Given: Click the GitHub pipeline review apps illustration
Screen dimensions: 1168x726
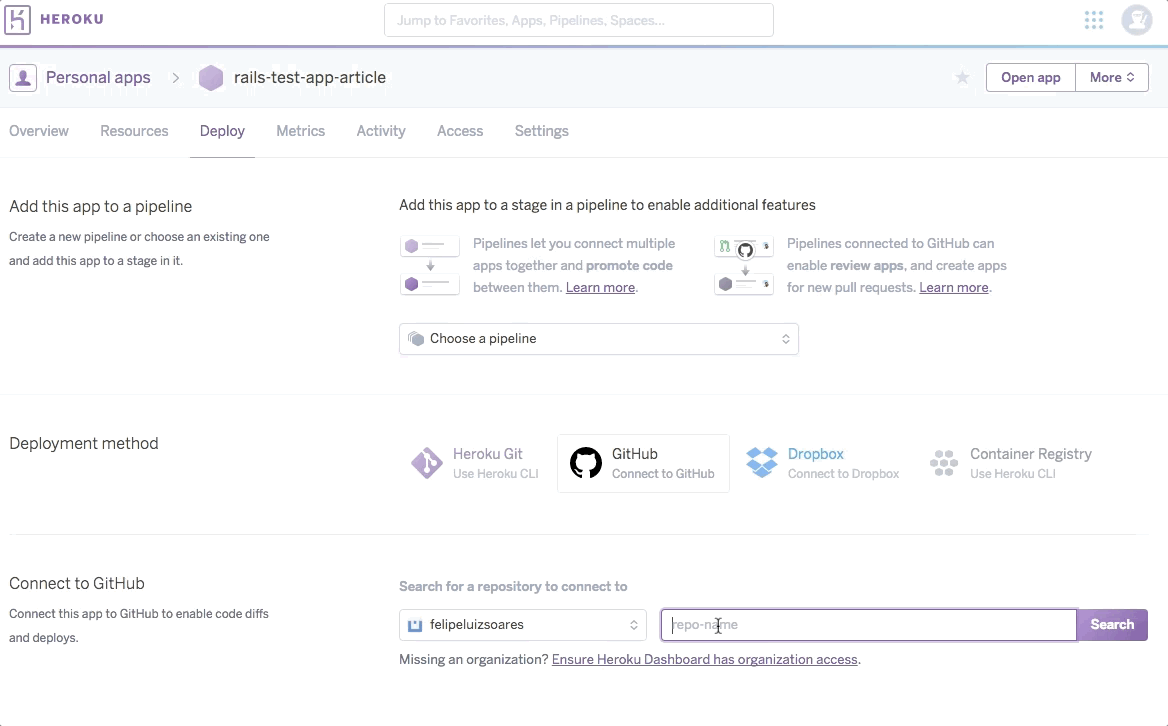Looking at the screenshot, I should (x=743, y=265).
